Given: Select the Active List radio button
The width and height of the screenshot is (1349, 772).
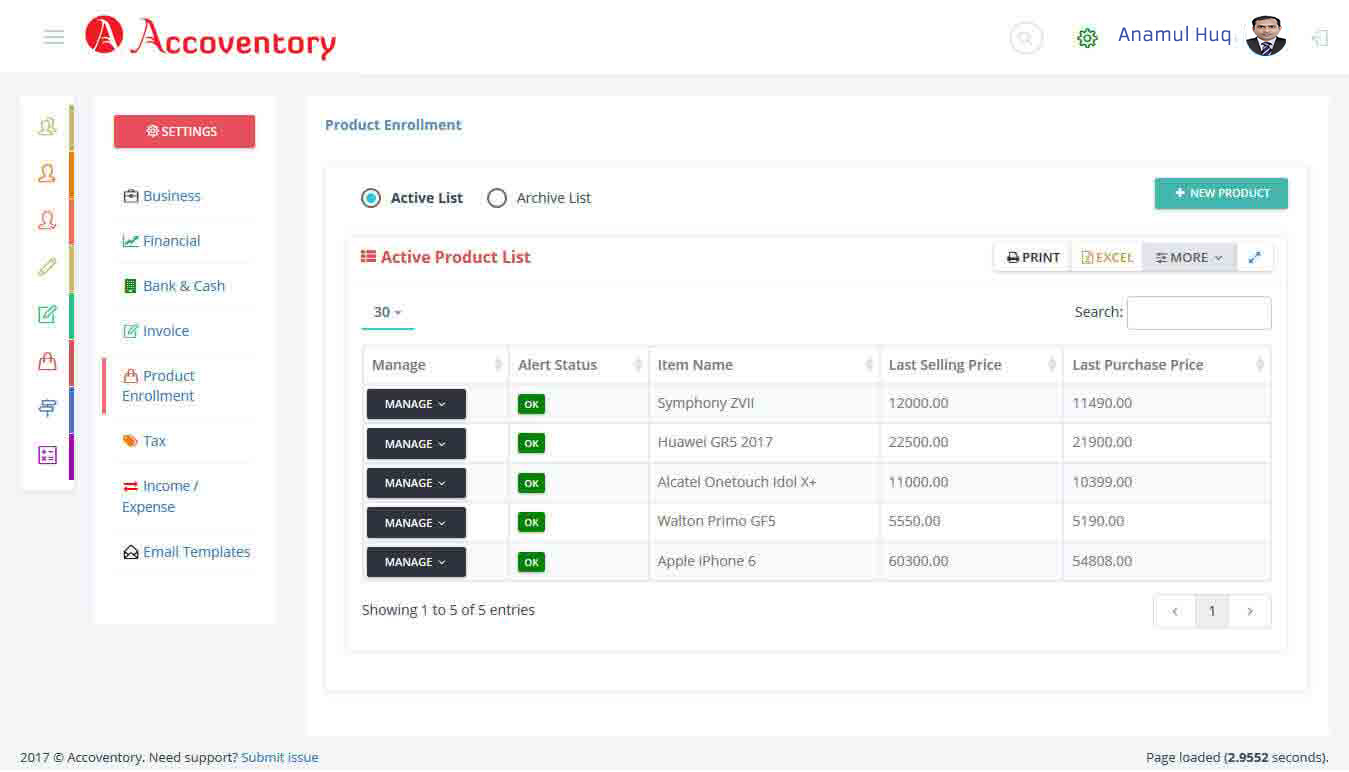Looking at the screenshot, I should (x=371, y=198).
